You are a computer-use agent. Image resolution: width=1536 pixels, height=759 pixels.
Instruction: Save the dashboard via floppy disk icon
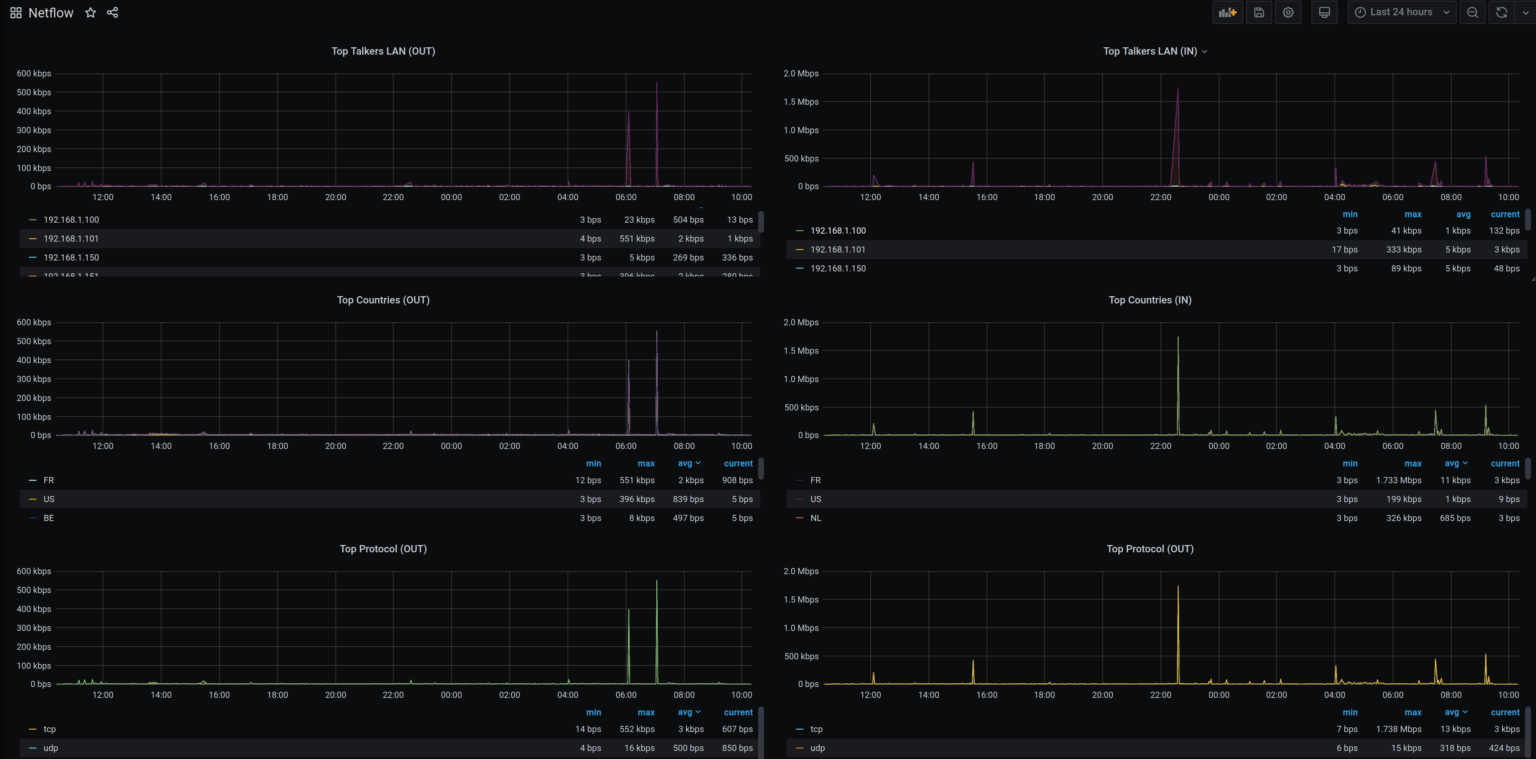pyautogui.click(x=1258, y=12)
